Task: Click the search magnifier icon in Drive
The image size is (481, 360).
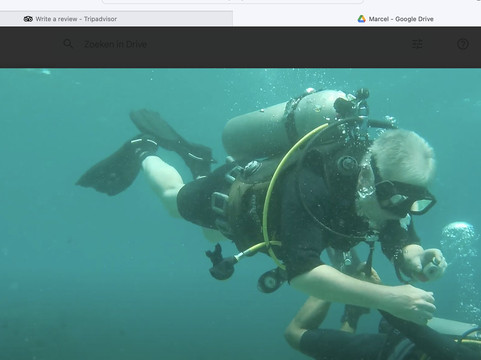Action: pyautogui.click(x=68, y=44)
